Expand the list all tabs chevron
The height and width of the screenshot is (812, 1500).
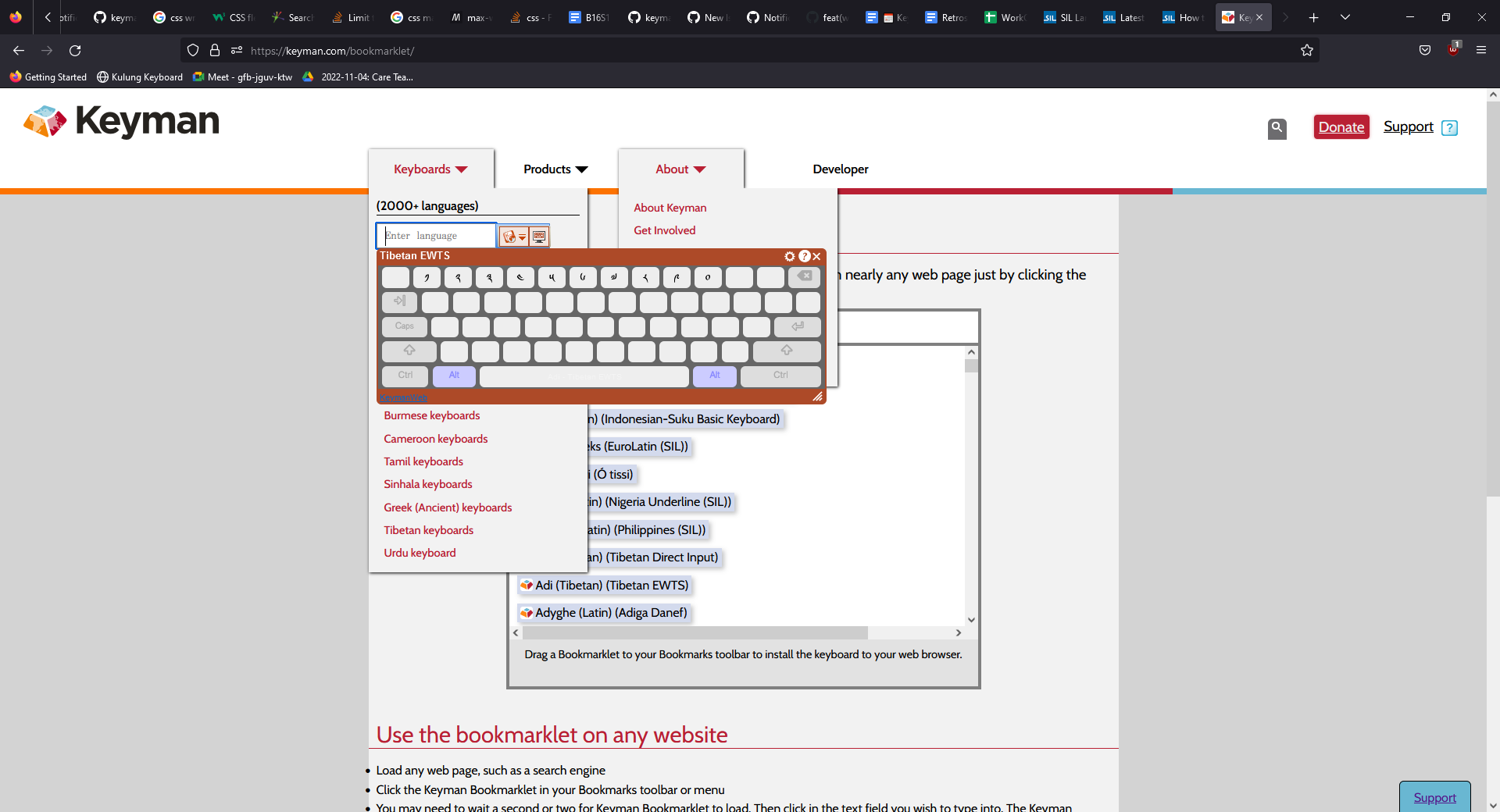click(x=1345, y=17)
